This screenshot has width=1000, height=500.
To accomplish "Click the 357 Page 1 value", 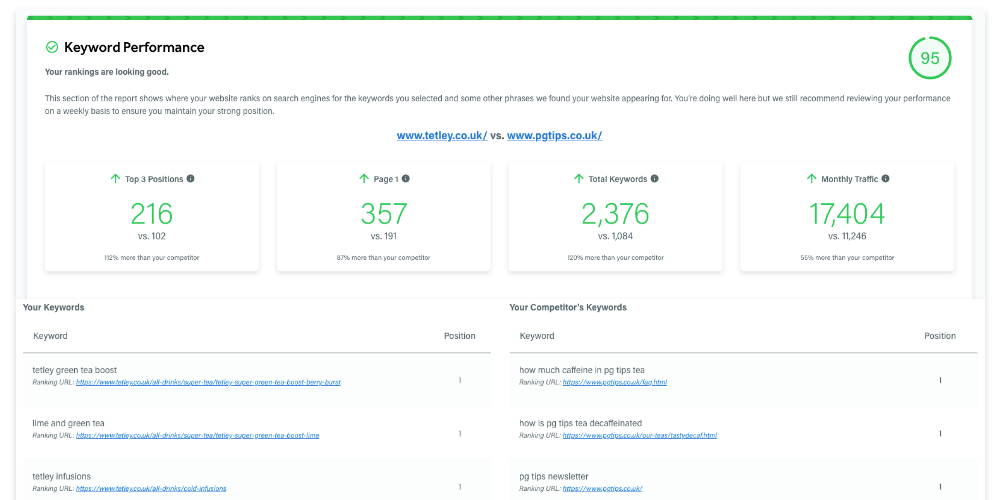I will [x=383, y=214].
